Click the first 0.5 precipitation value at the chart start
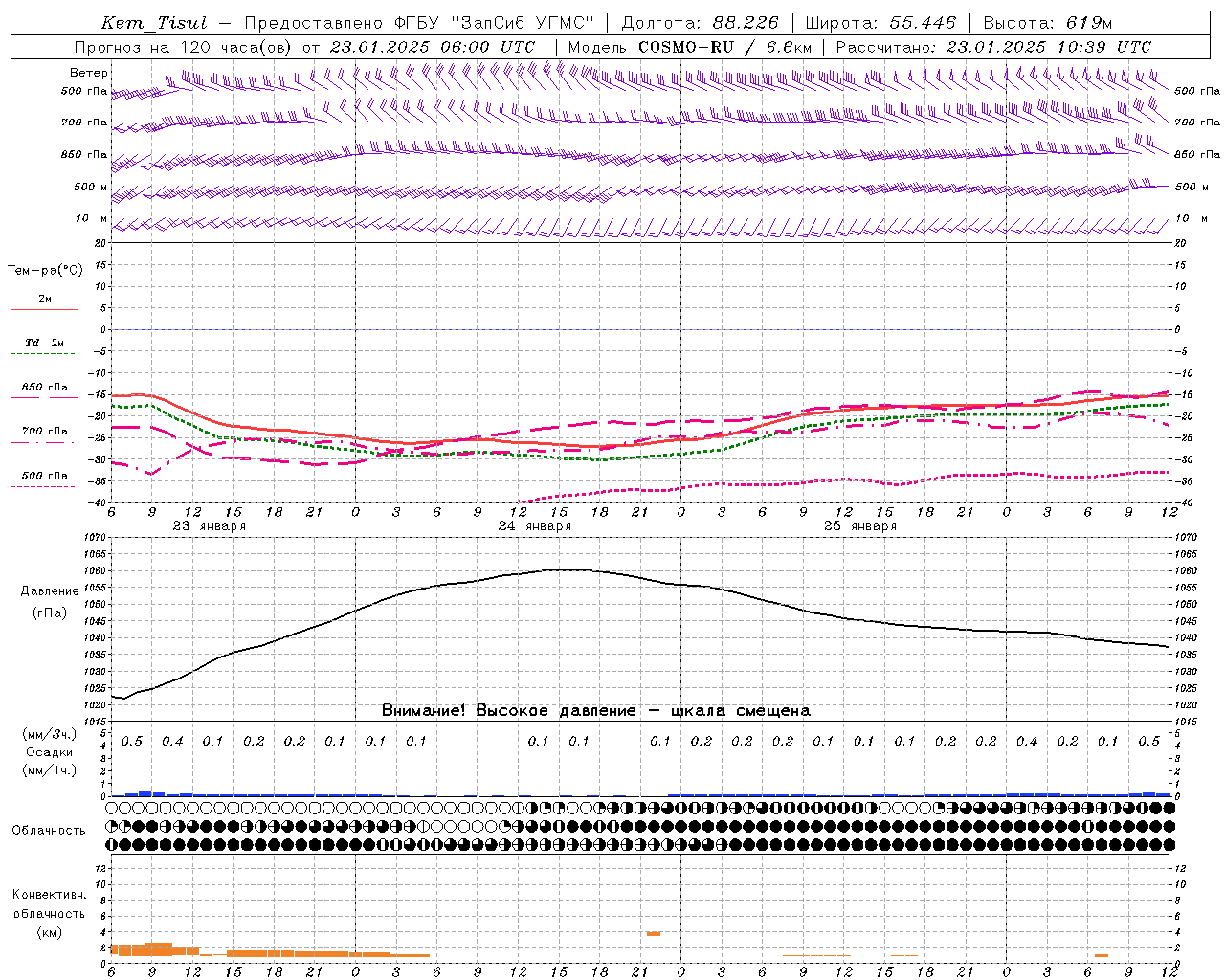1225x980 pixels. (x=132, y=742)
